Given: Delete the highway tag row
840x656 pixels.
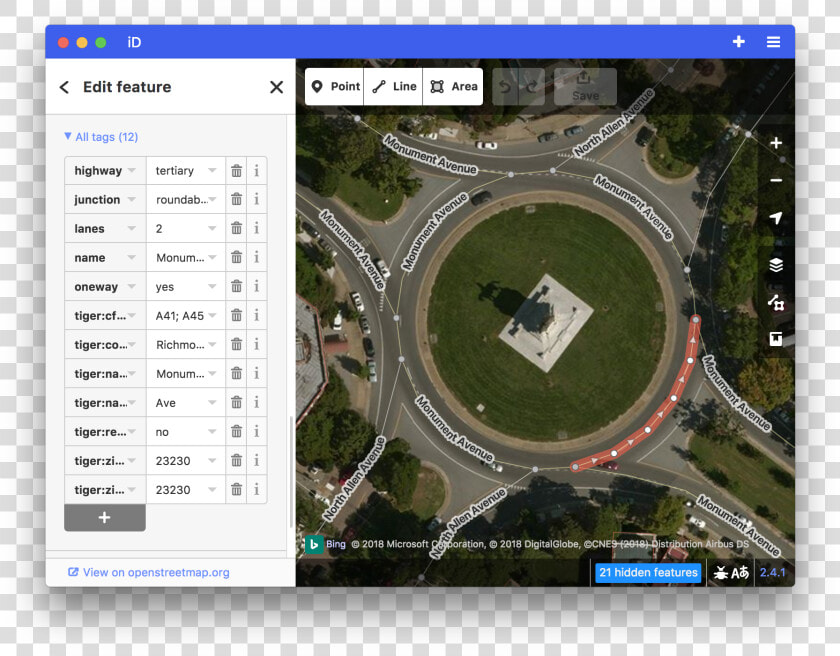Looking at the screenshot, I should click(236, 171).
